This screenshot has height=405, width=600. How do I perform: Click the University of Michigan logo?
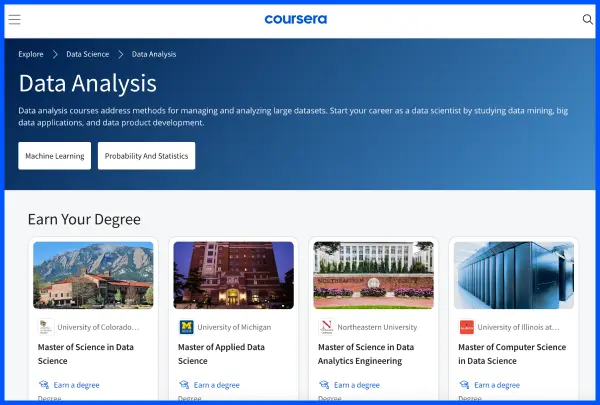186,327
